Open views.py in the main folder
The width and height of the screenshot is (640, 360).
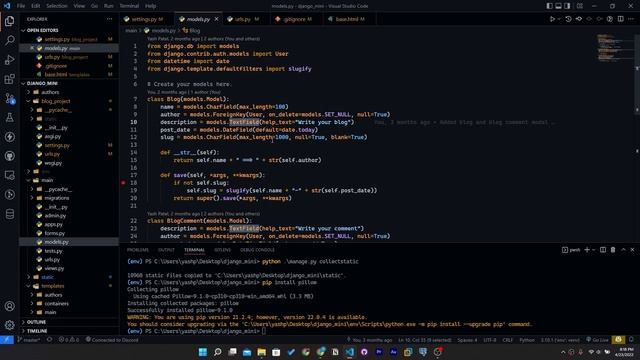point(54,269)
